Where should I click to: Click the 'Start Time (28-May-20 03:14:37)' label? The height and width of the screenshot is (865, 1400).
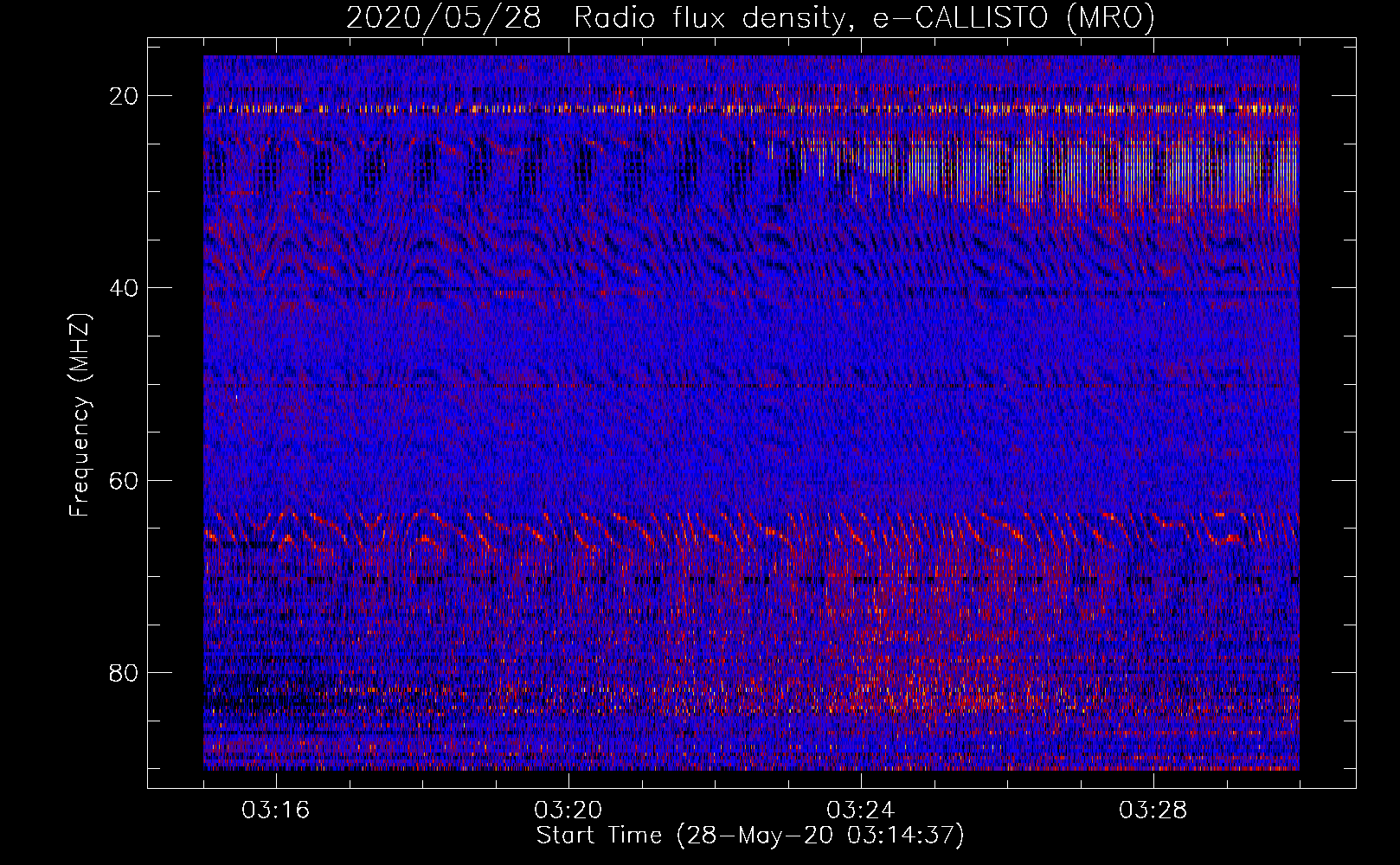pos(750,836)
